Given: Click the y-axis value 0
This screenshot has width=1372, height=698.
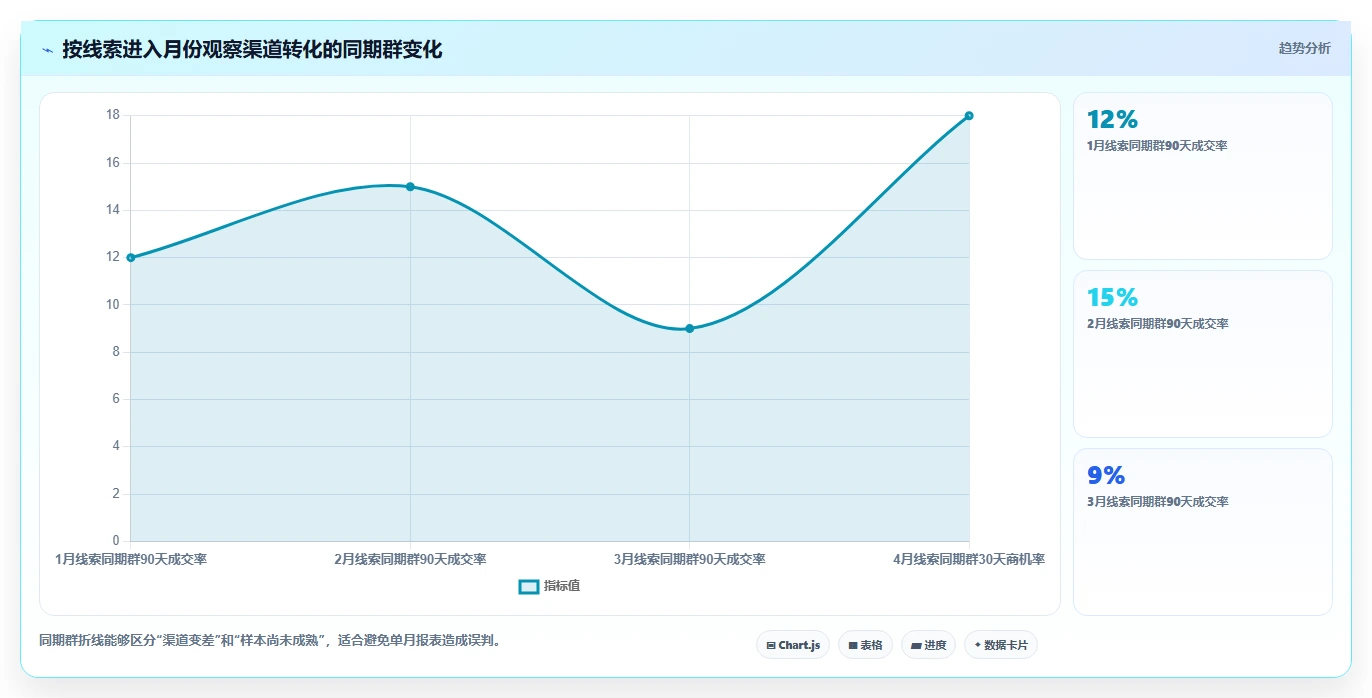Looking at the screenshot, I should 116,541.
